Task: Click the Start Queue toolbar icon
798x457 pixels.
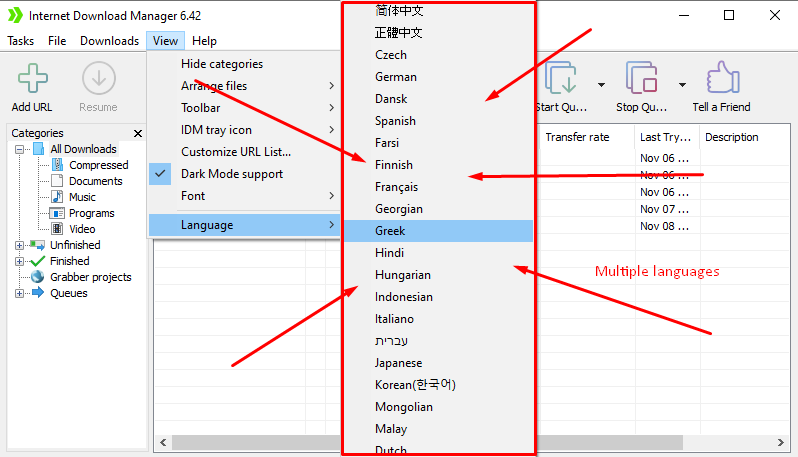Action: pos(560,78)
